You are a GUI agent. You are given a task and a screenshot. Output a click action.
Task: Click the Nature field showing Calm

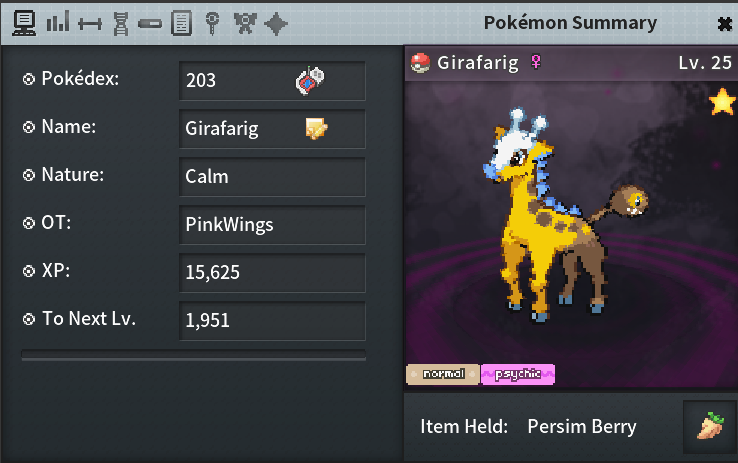pos(272,176)
